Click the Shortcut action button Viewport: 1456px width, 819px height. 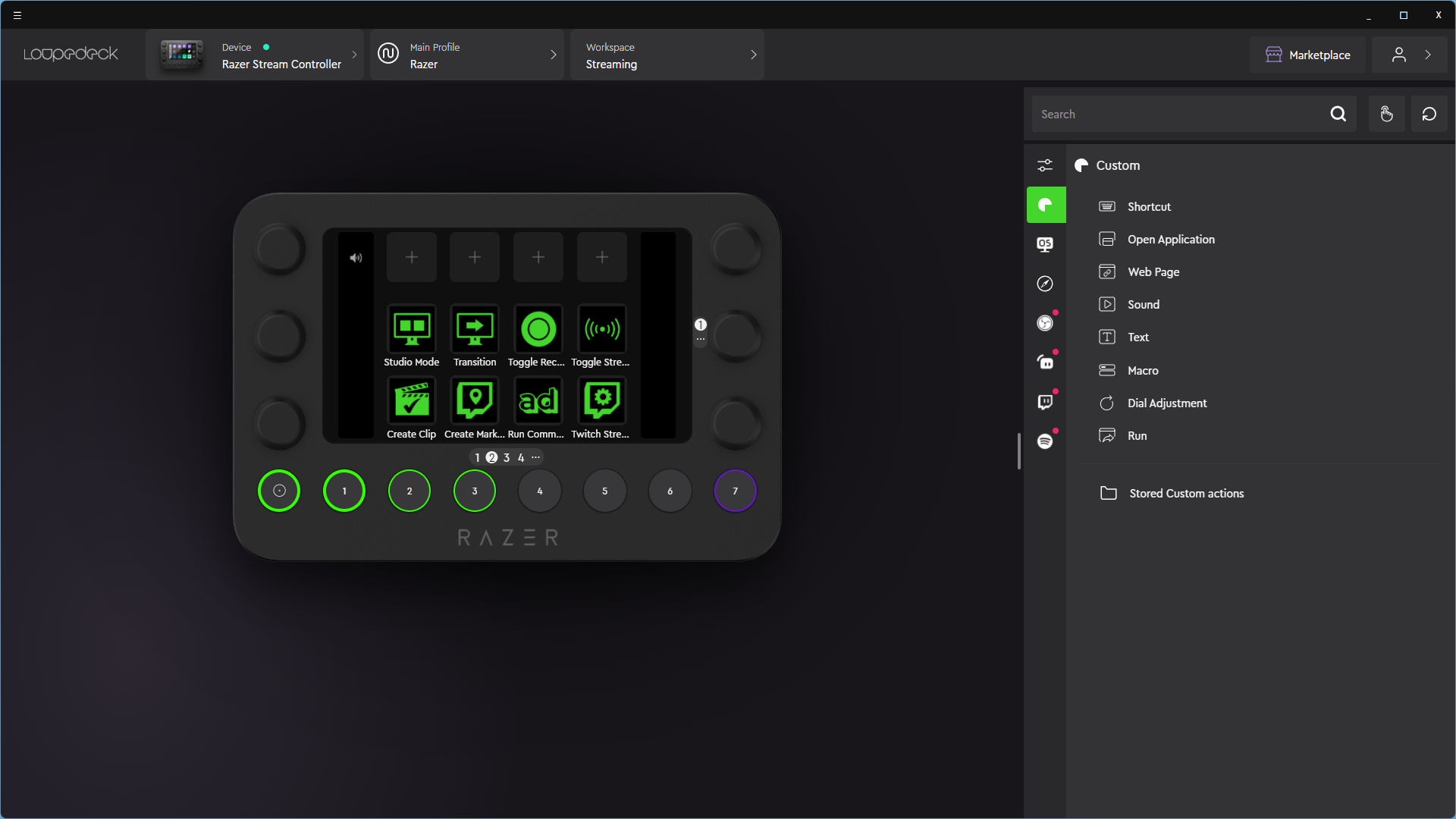[1149, 206]
